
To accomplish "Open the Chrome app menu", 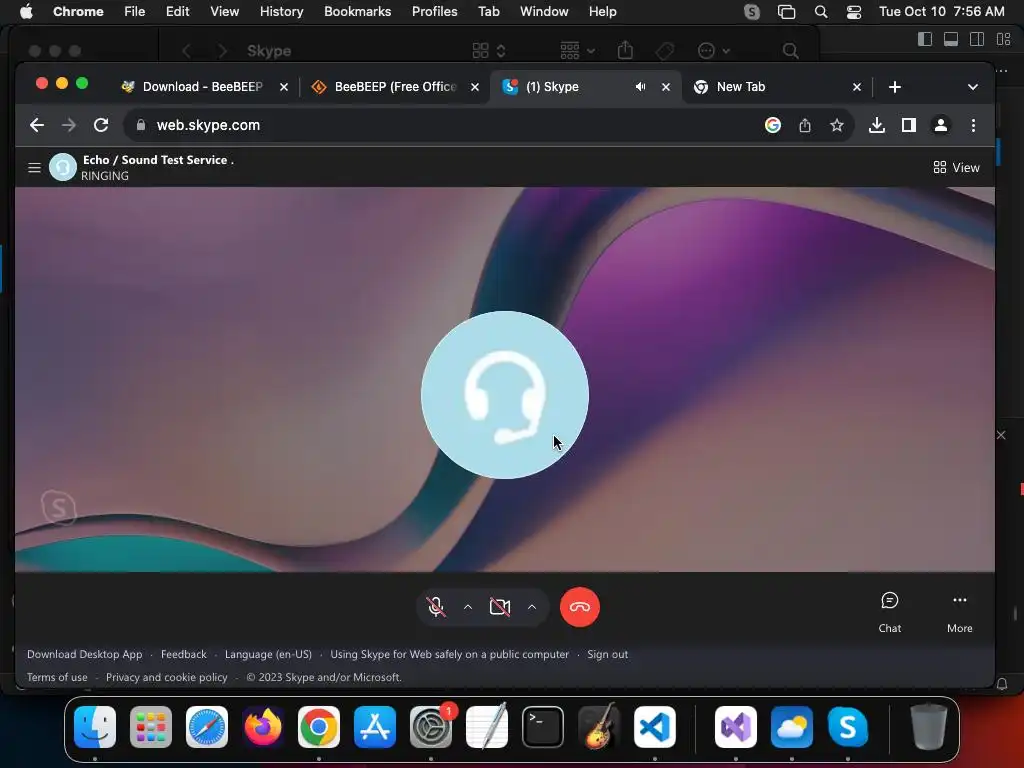I will pyautogui.click(x=78, y=12).
